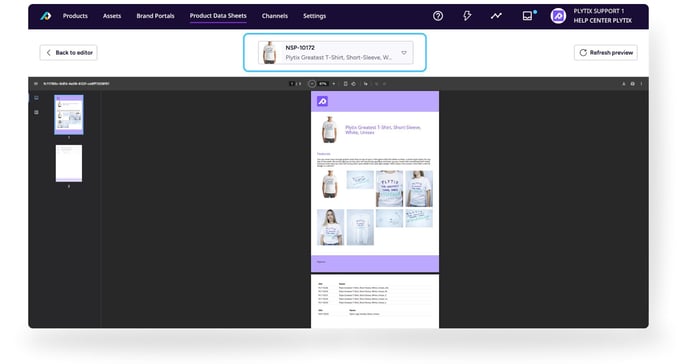
Task: Click the PDF zoom percentage field
Action: (x=323, y=84)
